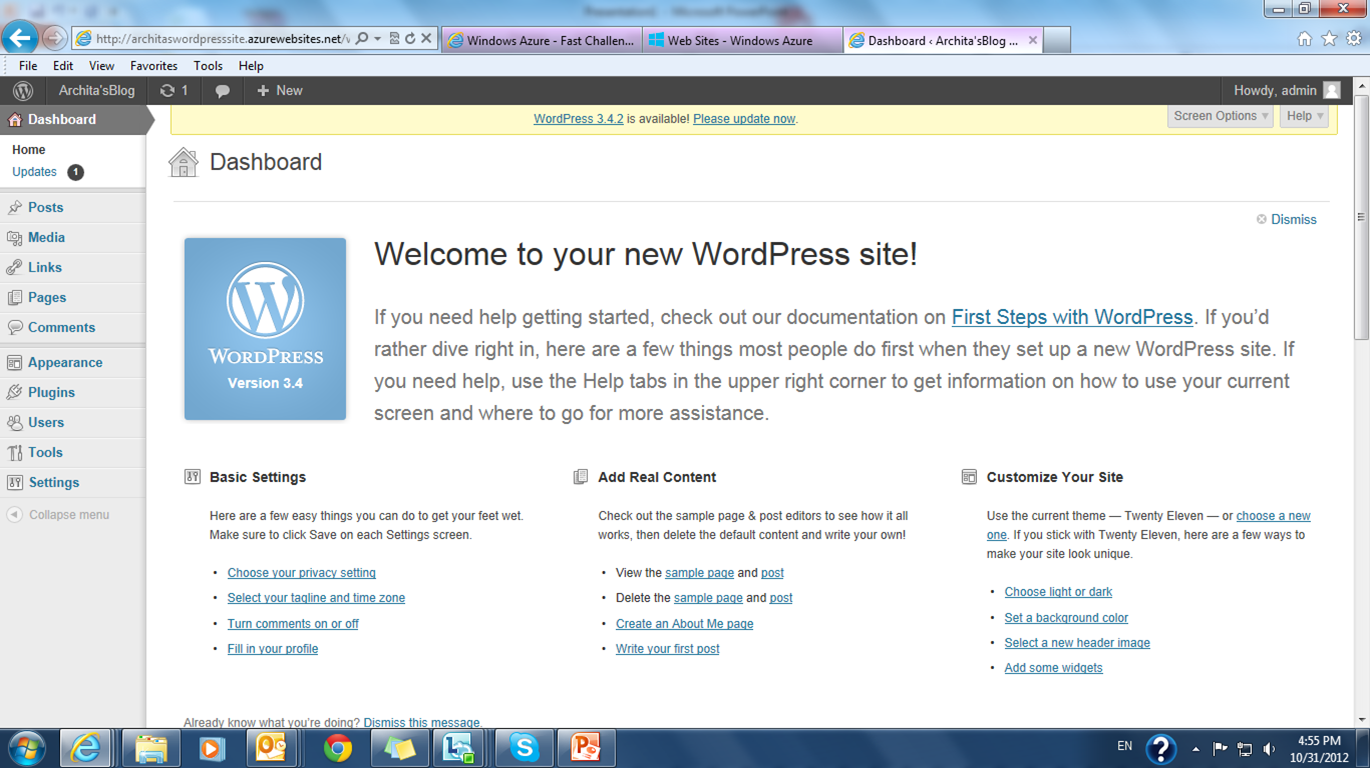Click the WordPress logo in admin bar

pyautogui.click(x=23, y=90)
